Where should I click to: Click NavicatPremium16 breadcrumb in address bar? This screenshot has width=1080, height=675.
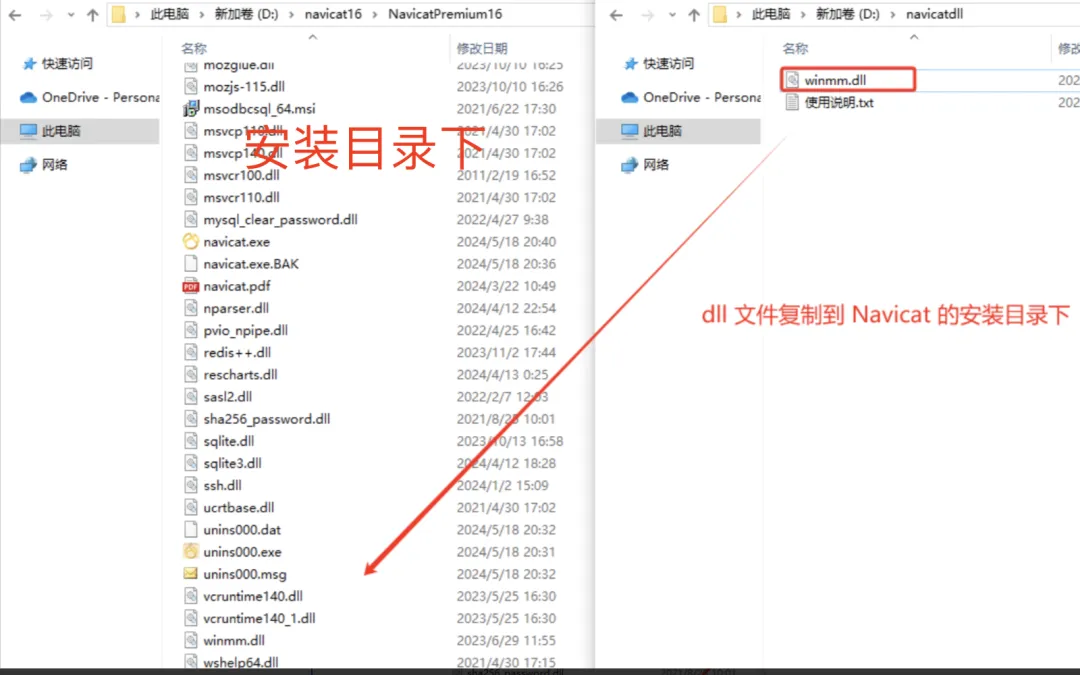click(445, 14)
